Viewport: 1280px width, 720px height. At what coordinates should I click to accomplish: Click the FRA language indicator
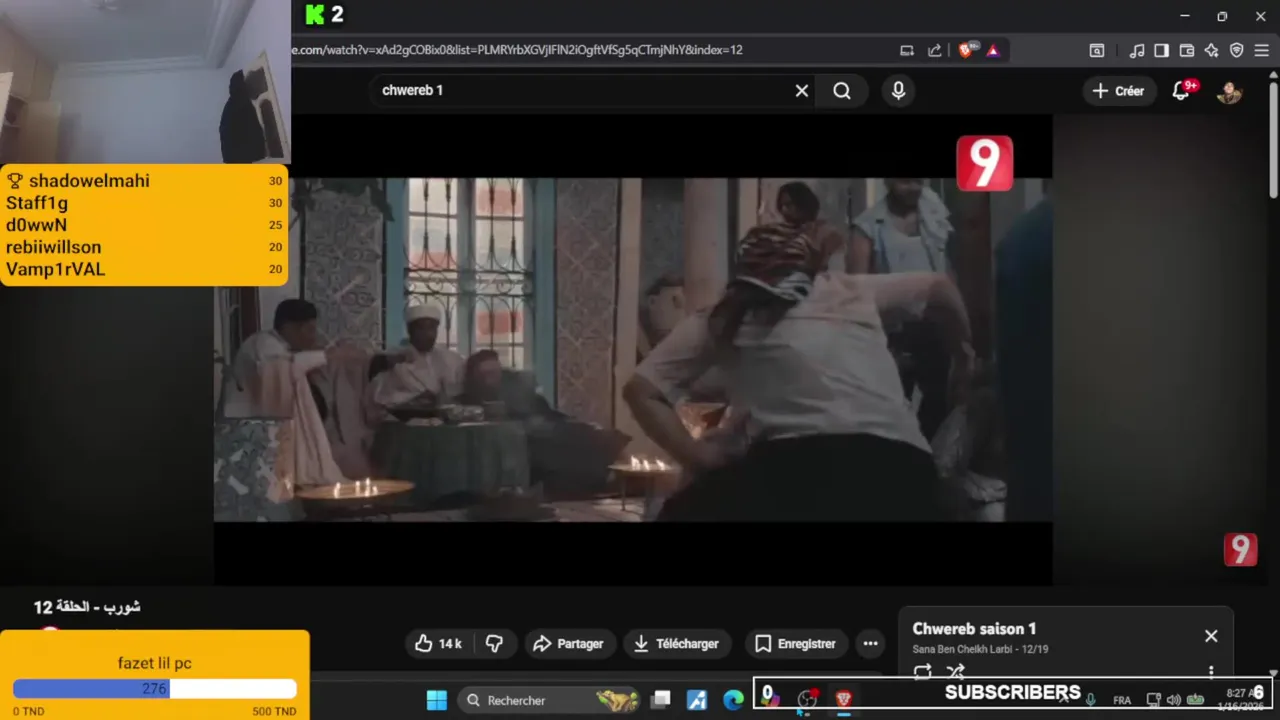1122,701
